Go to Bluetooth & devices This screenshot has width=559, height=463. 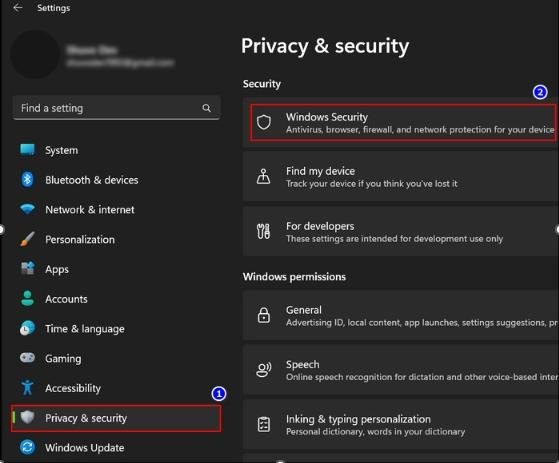(117, 180)
